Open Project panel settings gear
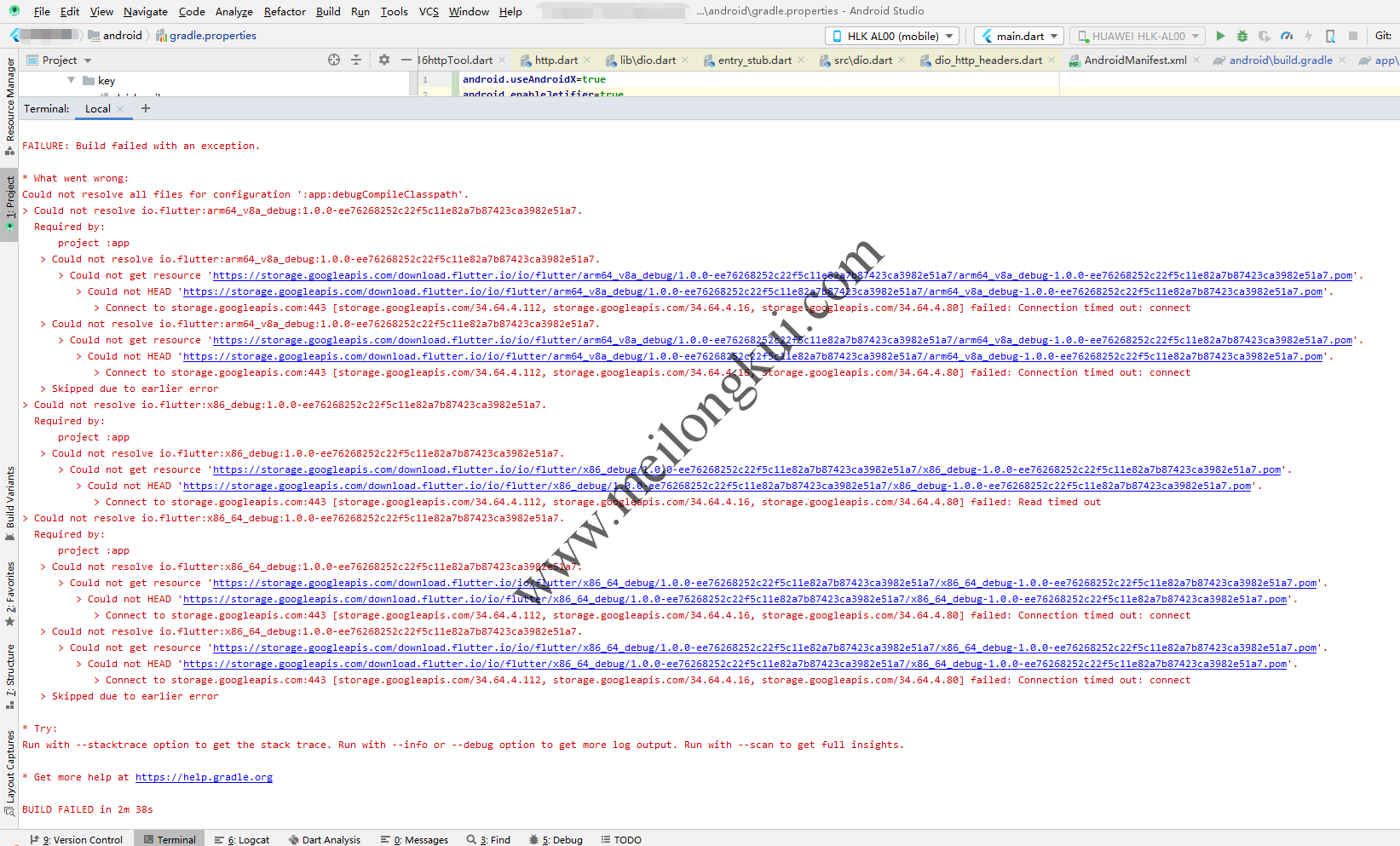 tap(384, 60)
